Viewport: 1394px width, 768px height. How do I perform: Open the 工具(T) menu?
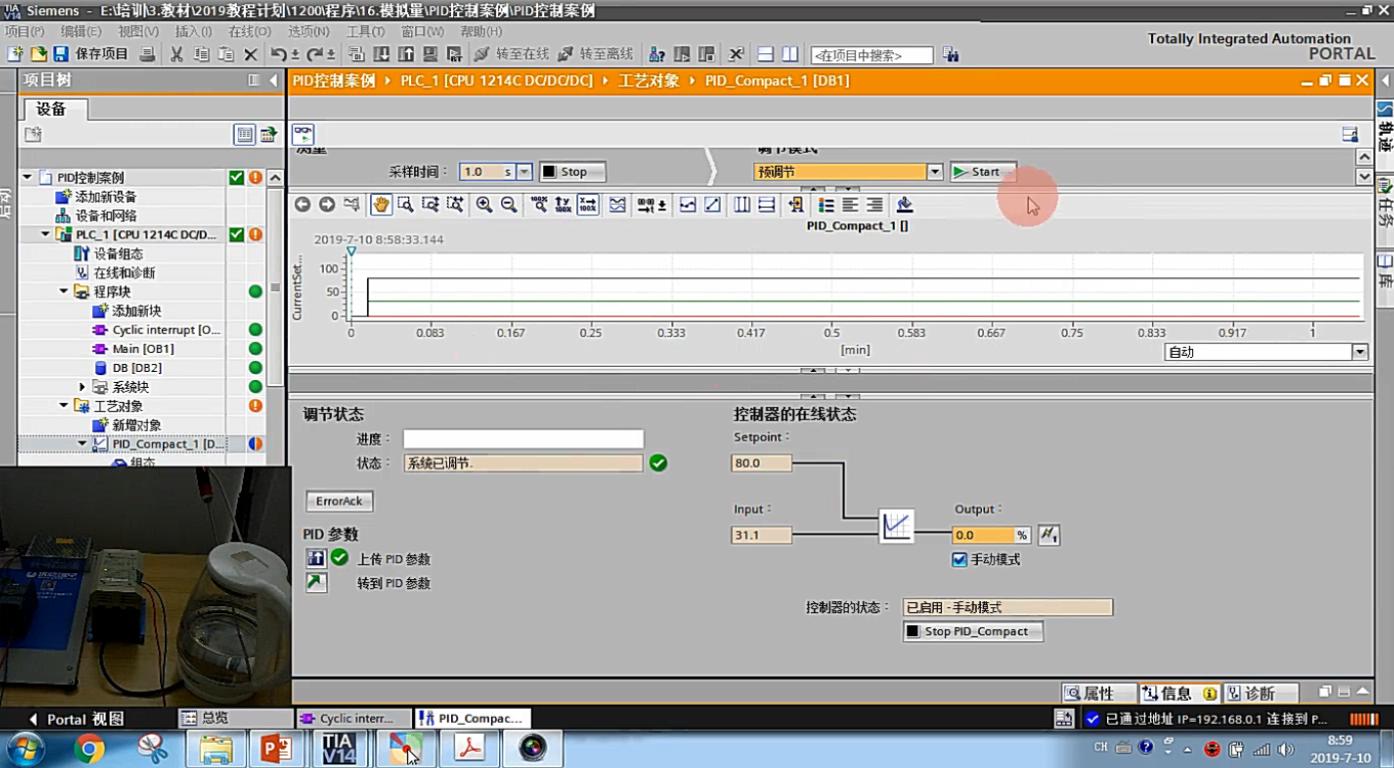click(365, 32)
